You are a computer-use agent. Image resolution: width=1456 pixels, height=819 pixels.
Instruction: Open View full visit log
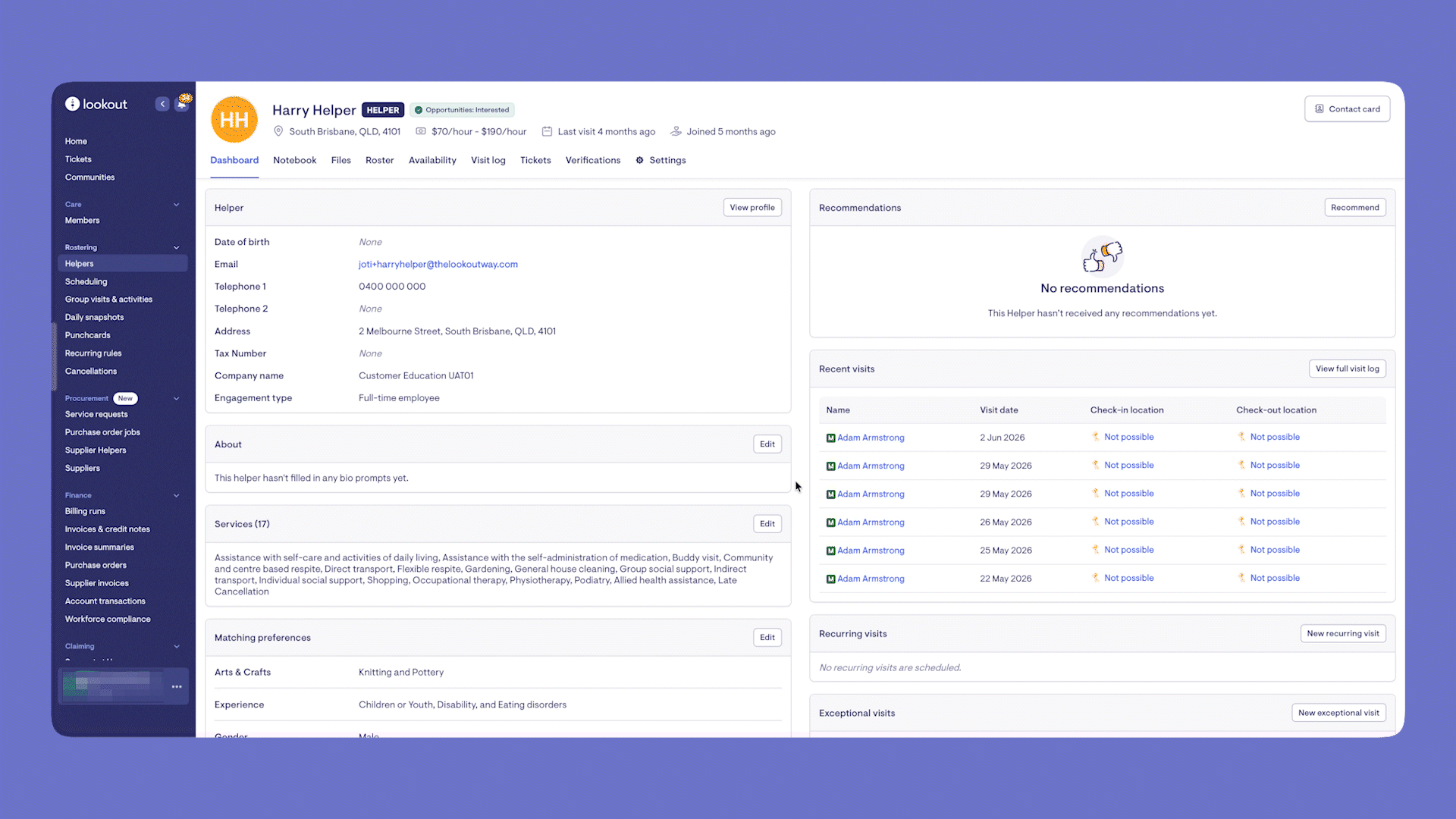click(x=1347, y=369)
